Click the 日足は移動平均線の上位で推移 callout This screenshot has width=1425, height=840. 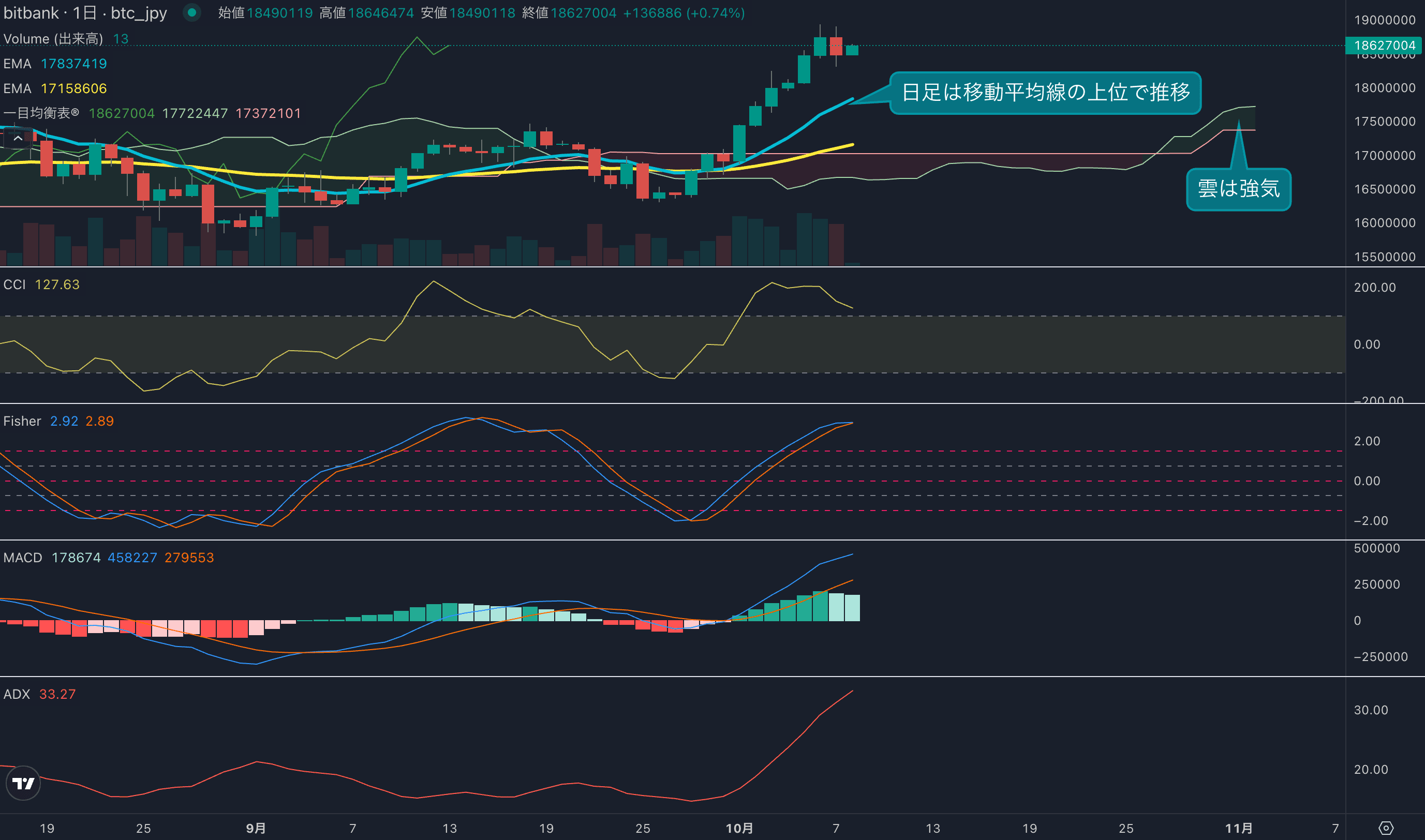pos(1045,92)
